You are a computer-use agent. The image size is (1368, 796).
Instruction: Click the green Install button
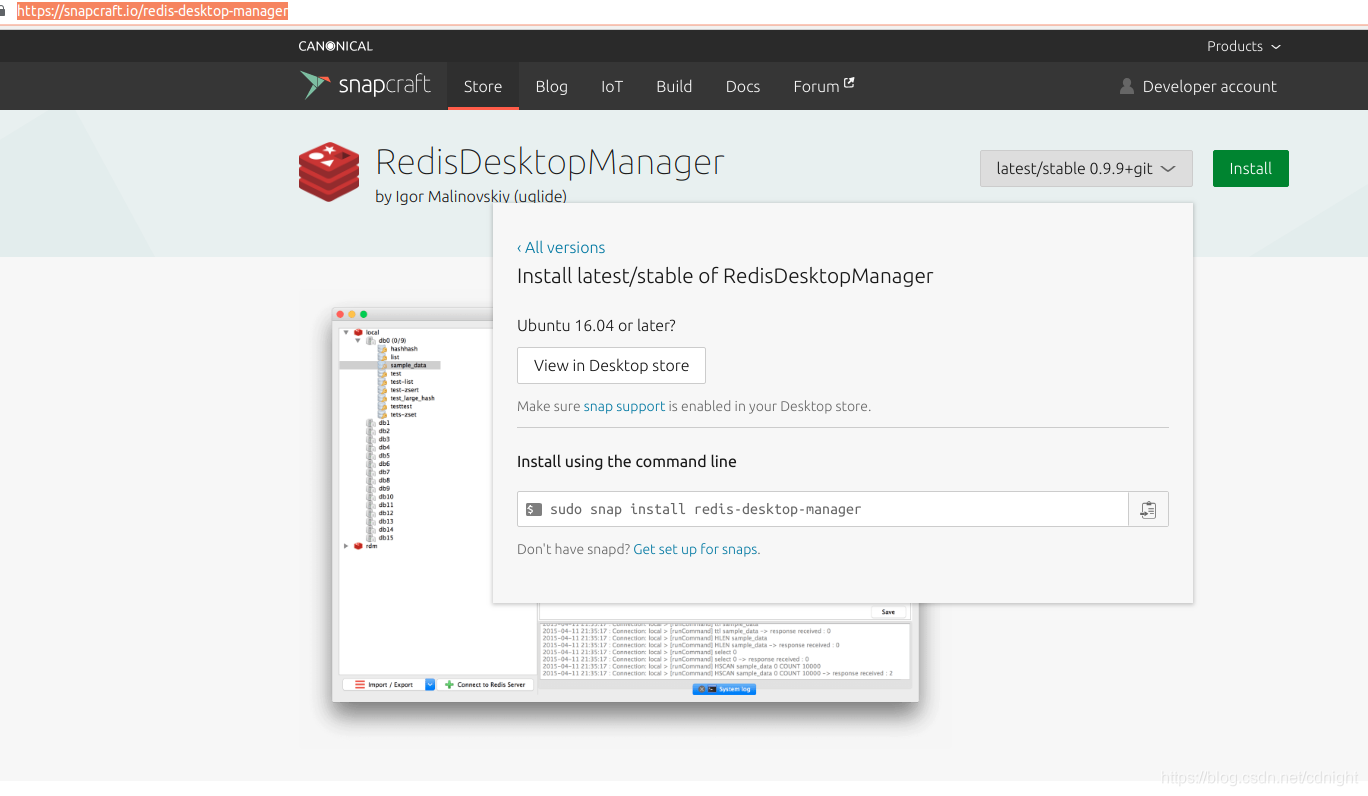tap(1250, 168)
